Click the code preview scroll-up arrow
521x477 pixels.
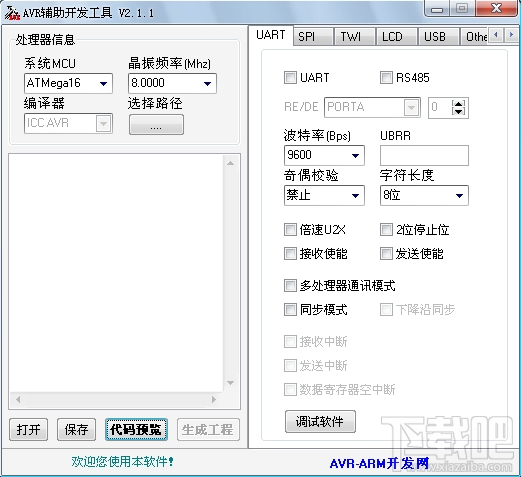click(x=230, y=163)
